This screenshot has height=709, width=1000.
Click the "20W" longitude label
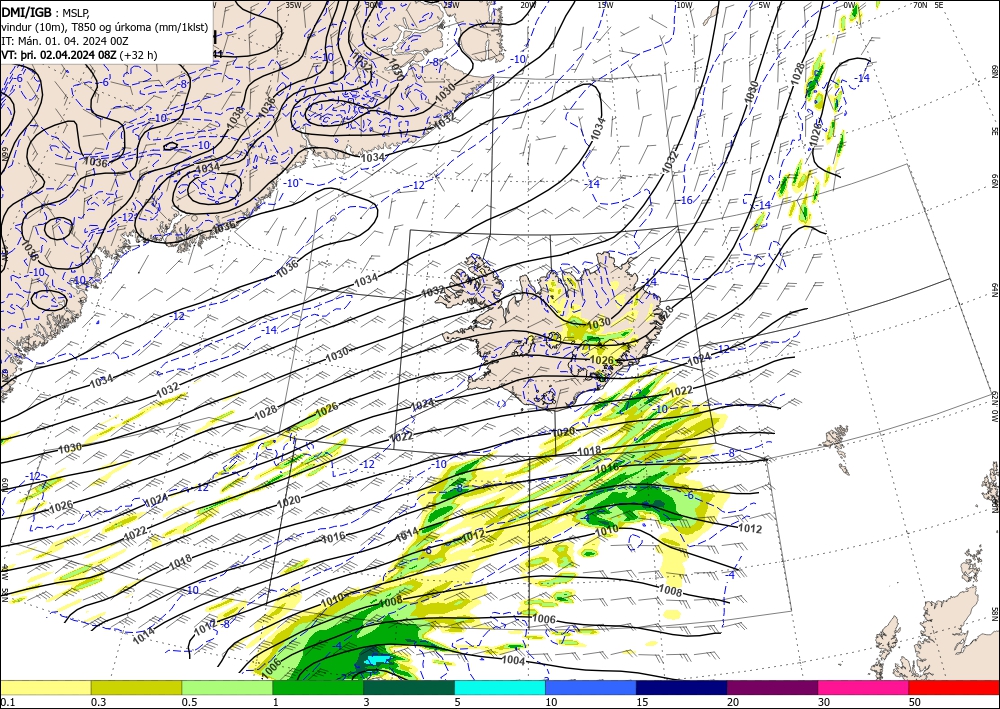[x=527, y=4]
